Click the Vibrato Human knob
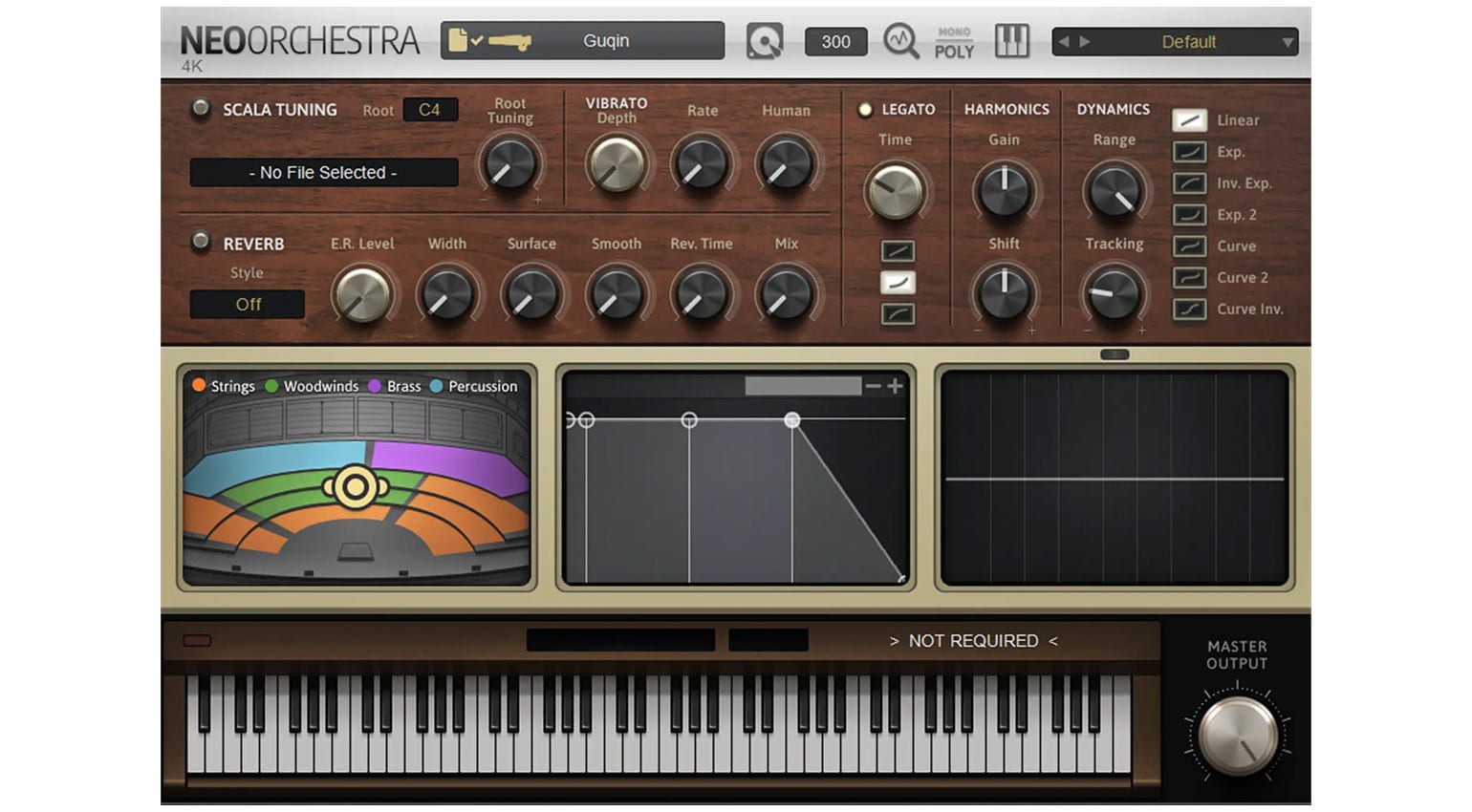The height and width of the screenshot is (812, 1472). click(x=786, y=163)
